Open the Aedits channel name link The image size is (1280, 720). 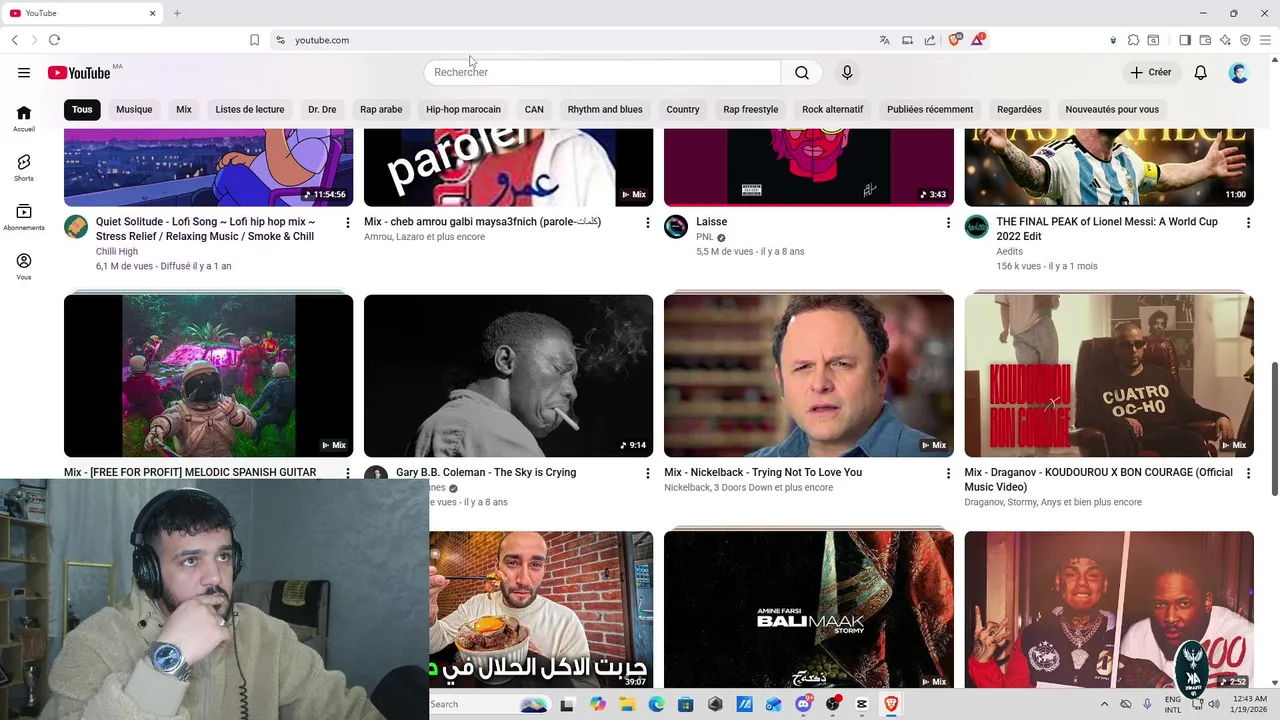[1009, 252]
